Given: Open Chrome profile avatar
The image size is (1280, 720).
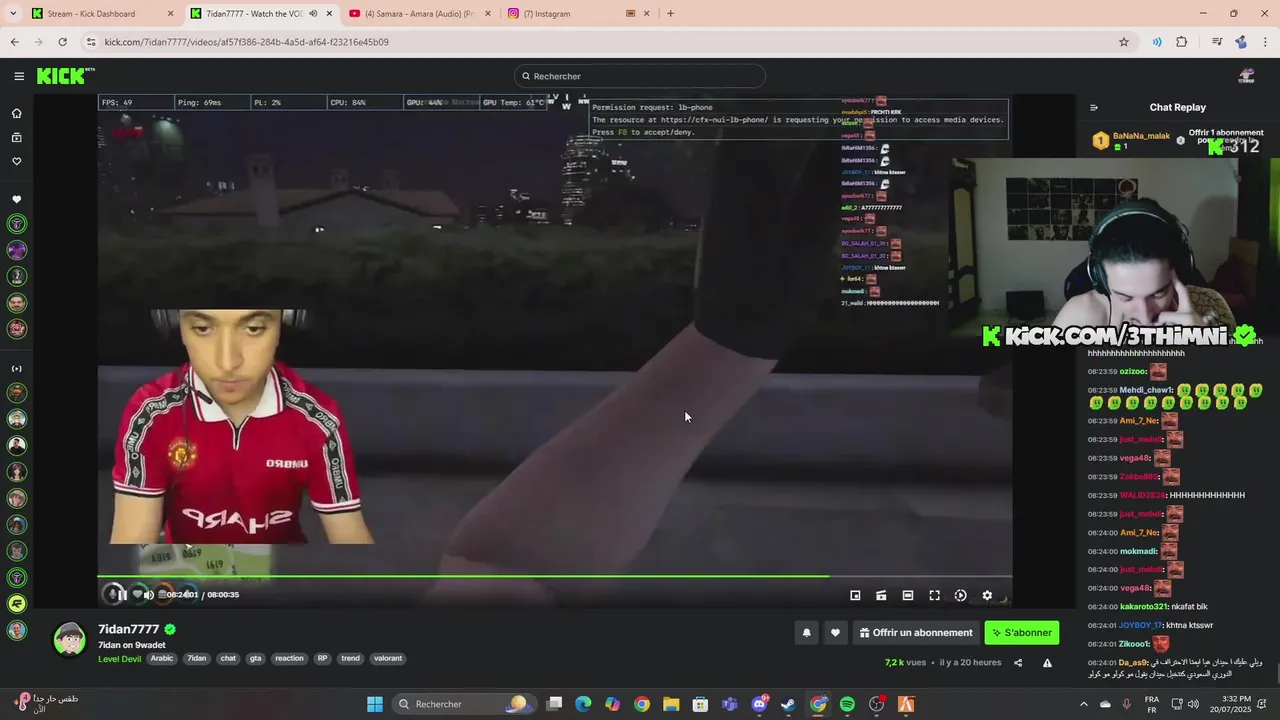Looking at the screenshot, I should [x=1241, y=42].
